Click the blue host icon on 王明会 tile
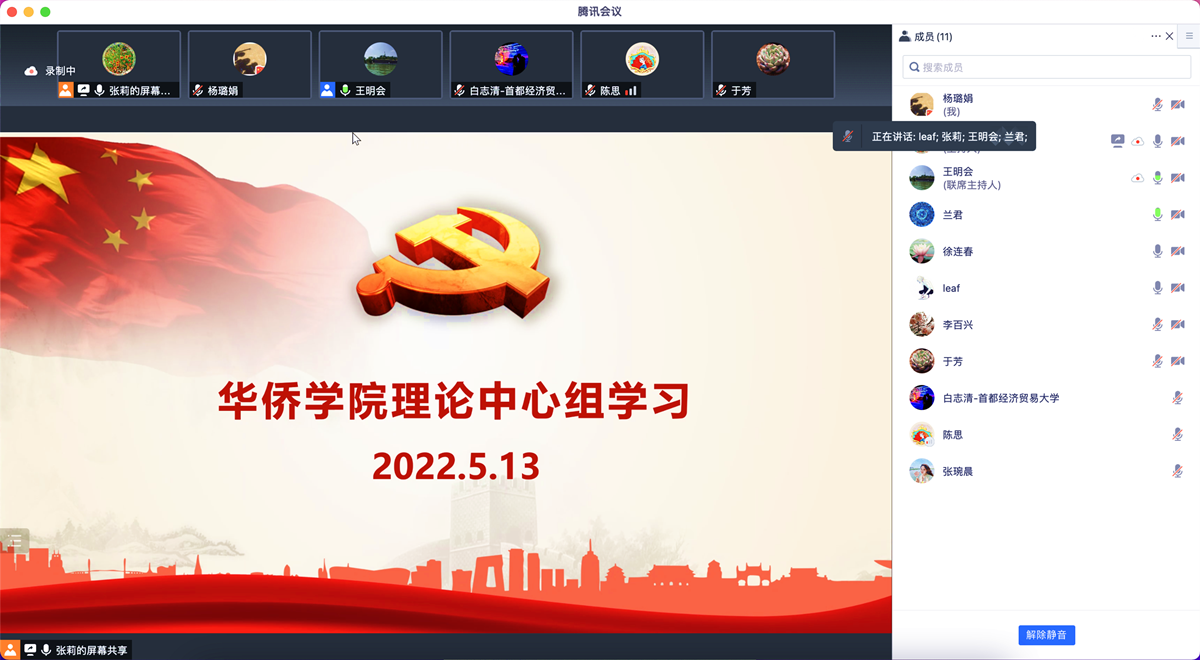1200x660 pixels. coord(327,90)
